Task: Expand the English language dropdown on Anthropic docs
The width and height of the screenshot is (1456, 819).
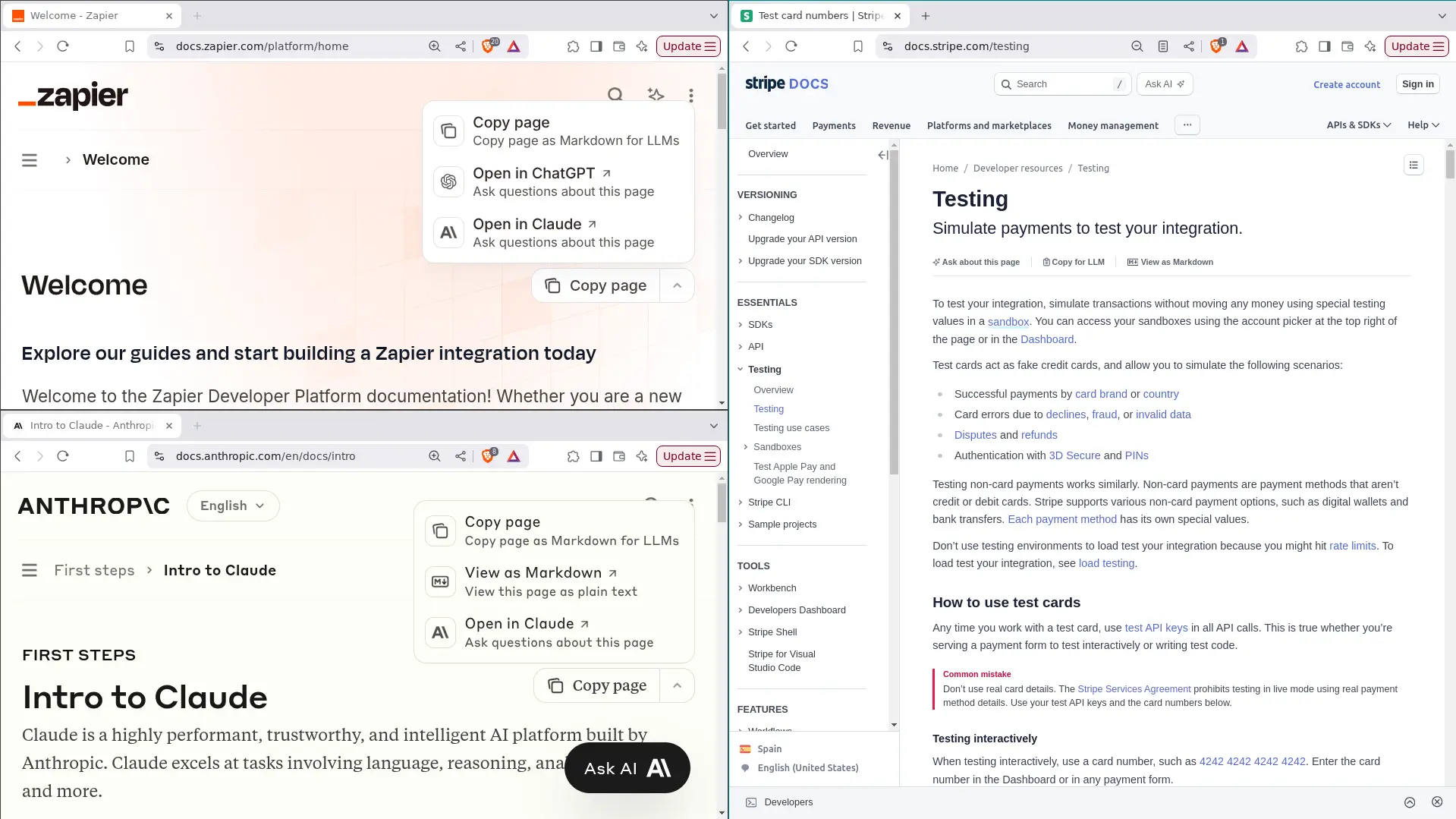Action: point(232,505)
